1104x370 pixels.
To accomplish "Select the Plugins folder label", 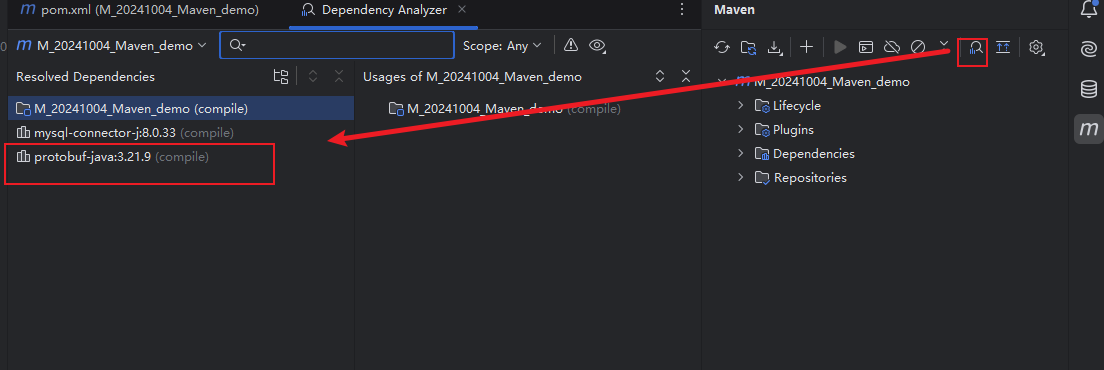I will [794, 129].
